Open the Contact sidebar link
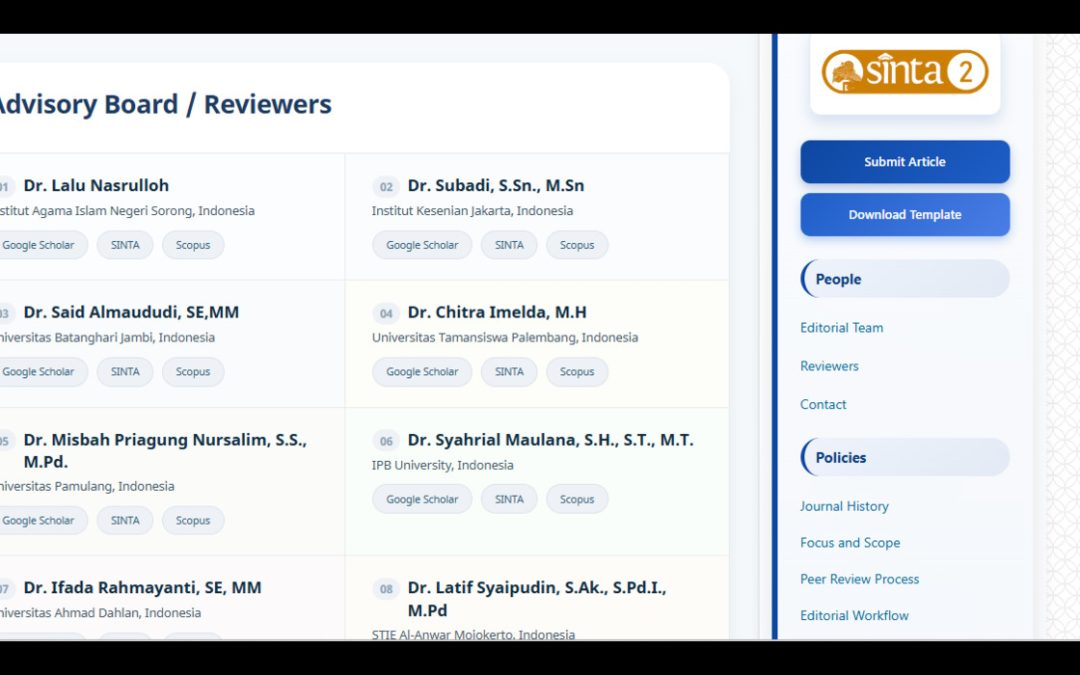The width and height of the screenshot is (1080, 675). click(823, 405)
